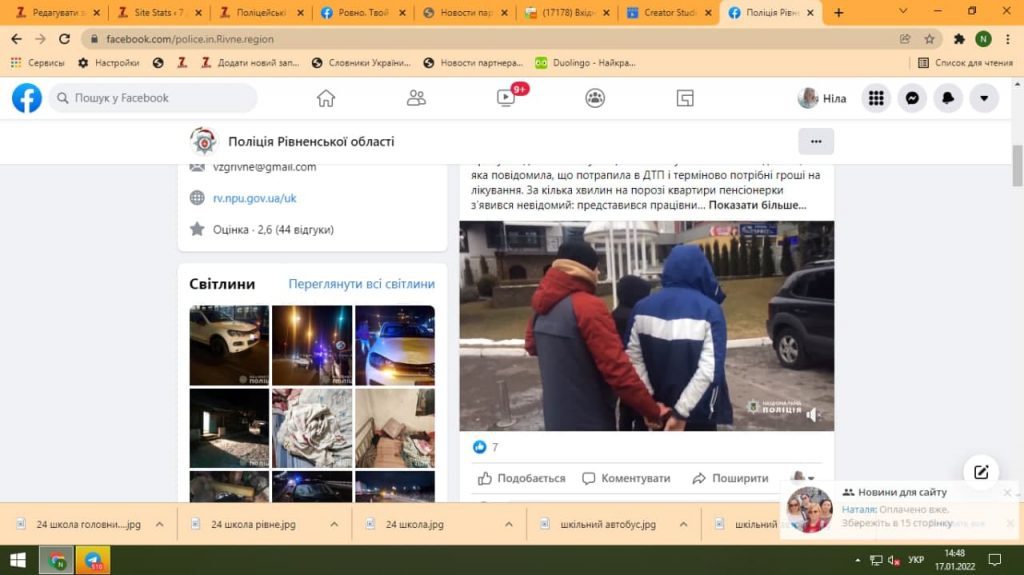Open the white car photo thumbnail
This screenshot has width=1024, height=575.
[229, 345]
